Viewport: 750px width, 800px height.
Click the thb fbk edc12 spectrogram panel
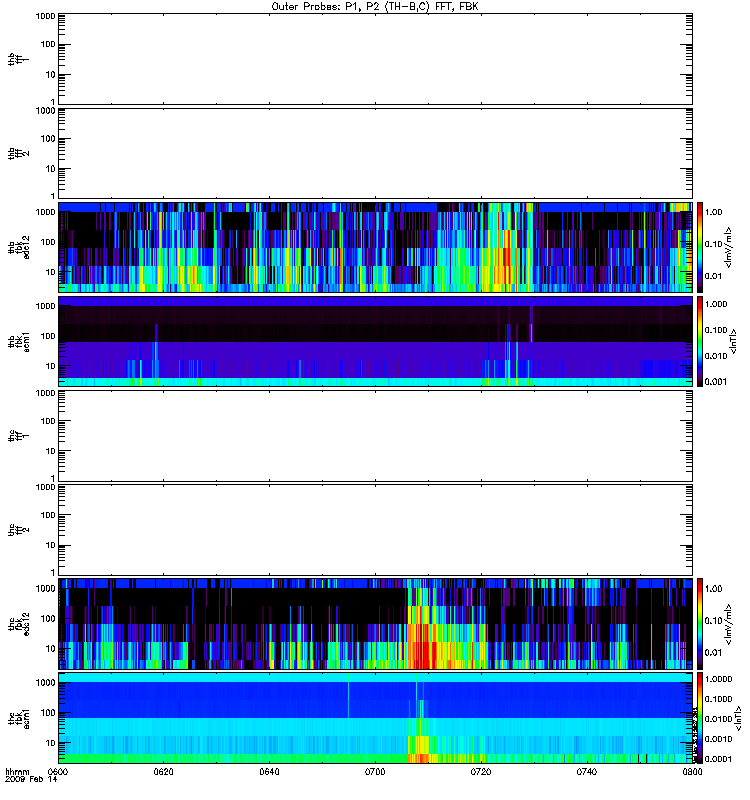click(x=376, y=247)
